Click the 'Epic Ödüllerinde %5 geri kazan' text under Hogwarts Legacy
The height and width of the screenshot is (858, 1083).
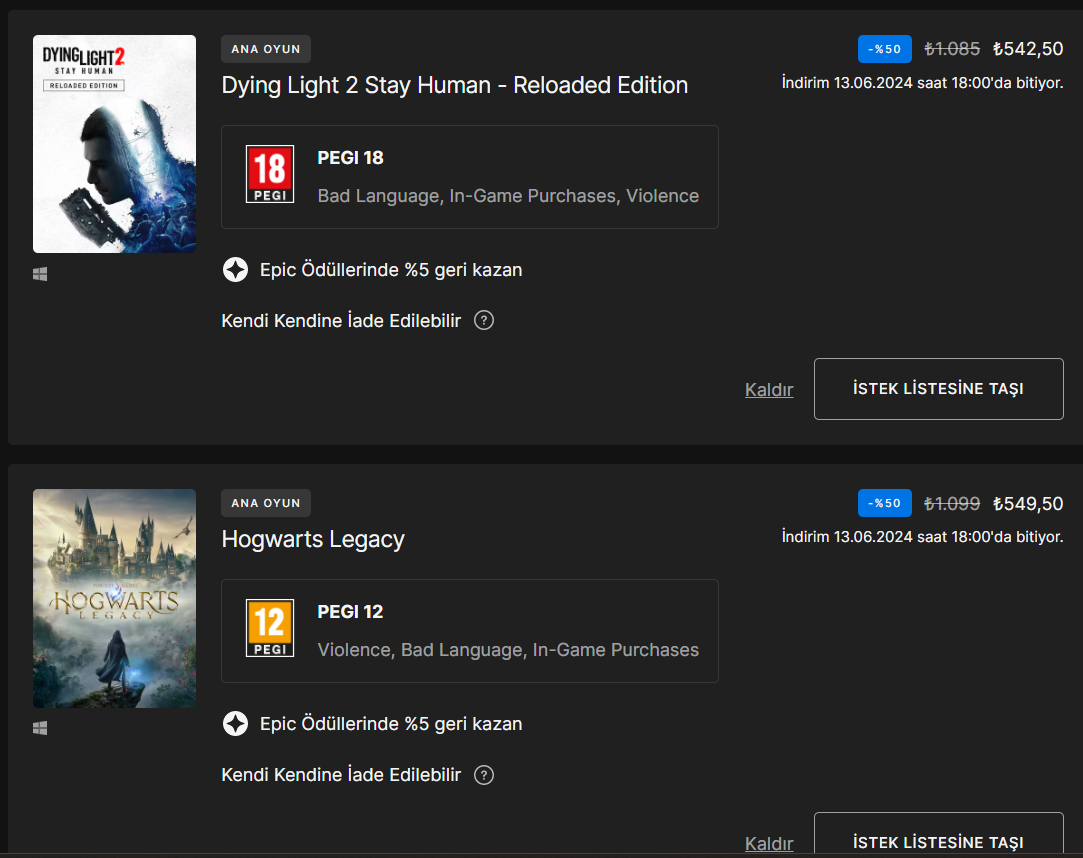(391, 724)
